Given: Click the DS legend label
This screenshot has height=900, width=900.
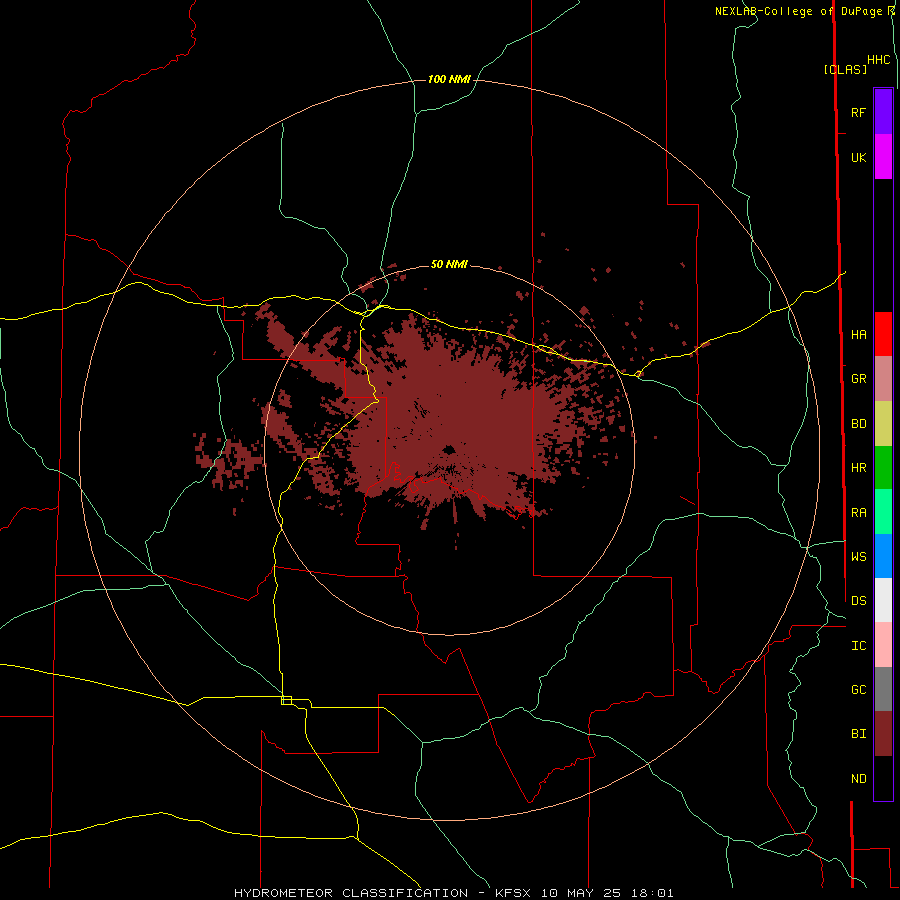Looking at the screenshot, I should coord(858,600).
